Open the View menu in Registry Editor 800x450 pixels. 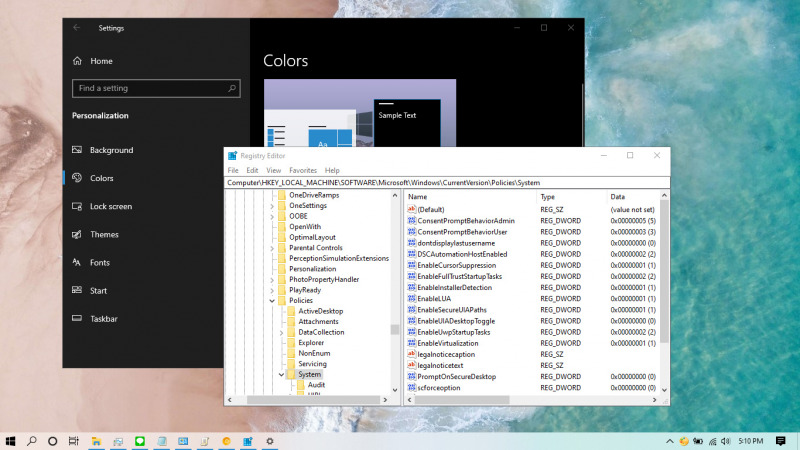point(273,170)
